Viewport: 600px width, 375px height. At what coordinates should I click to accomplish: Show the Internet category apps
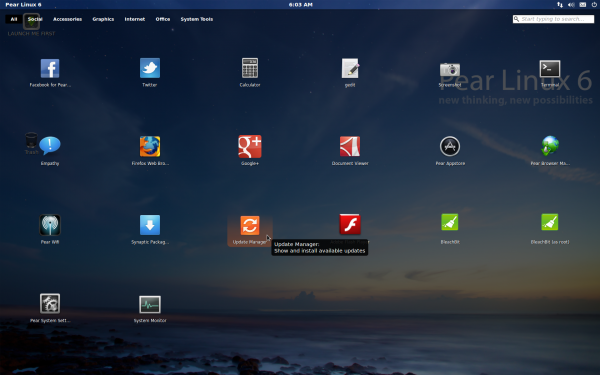coord(135,19)
